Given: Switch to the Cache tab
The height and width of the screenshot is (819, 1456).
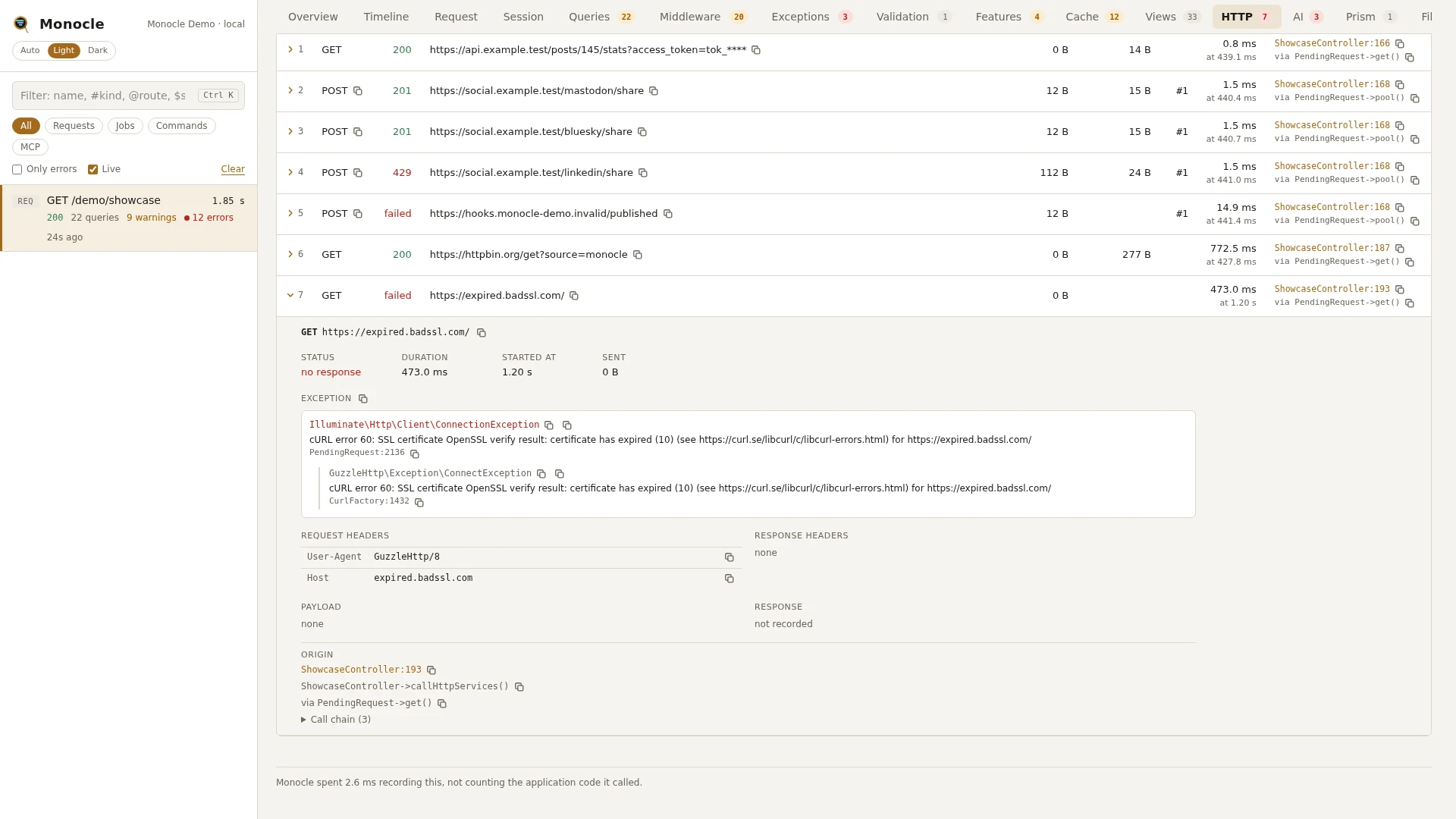Looking at the screenshot, I should (x=1093, y=17).
